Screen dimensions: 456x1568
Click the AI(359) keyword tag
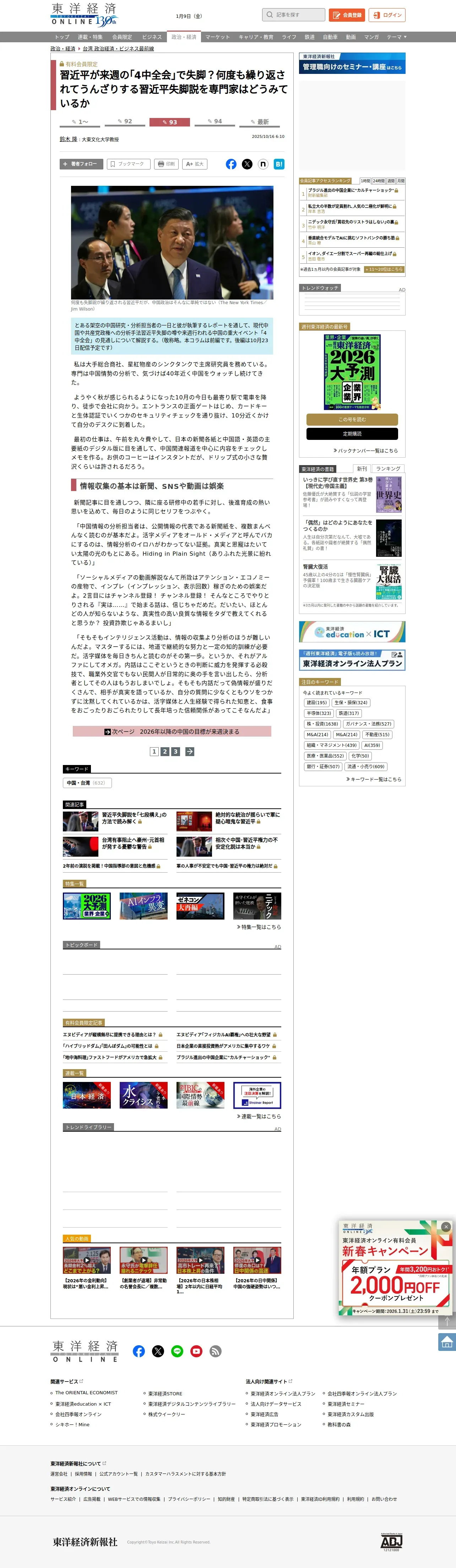371,745
